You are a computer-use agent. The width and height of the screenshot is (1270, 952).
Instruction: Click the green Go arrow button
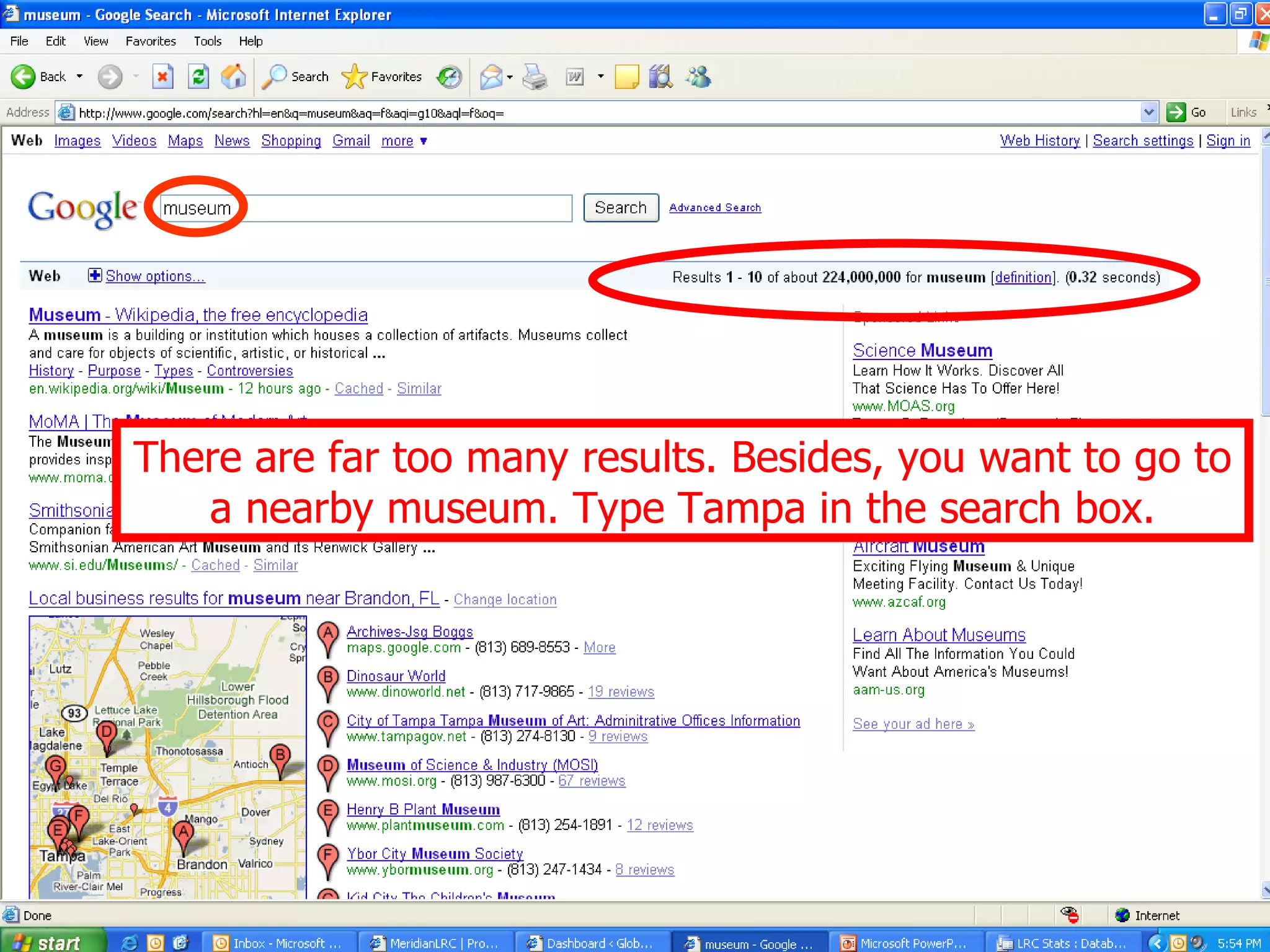click(x=1176, y=112)
